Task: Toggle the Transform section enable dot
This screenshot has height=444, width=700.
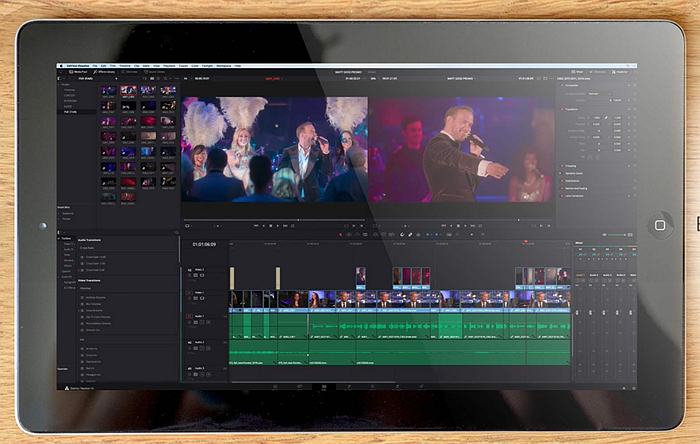Action: (x=562, y=109)
